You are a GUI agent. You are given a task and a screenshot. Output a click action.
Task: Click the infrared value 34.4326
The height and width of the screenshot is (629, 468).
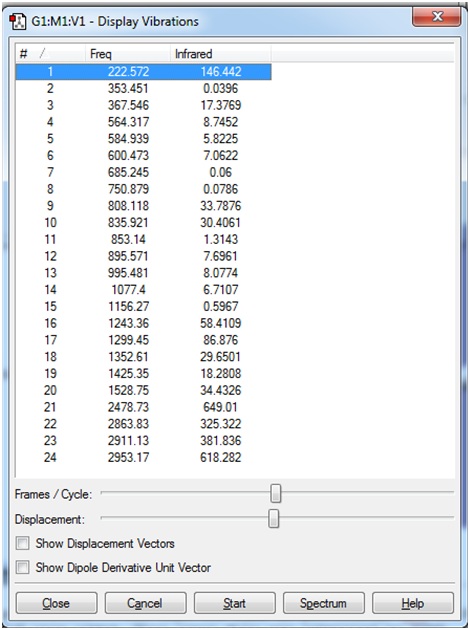click(x=221, y=390)
